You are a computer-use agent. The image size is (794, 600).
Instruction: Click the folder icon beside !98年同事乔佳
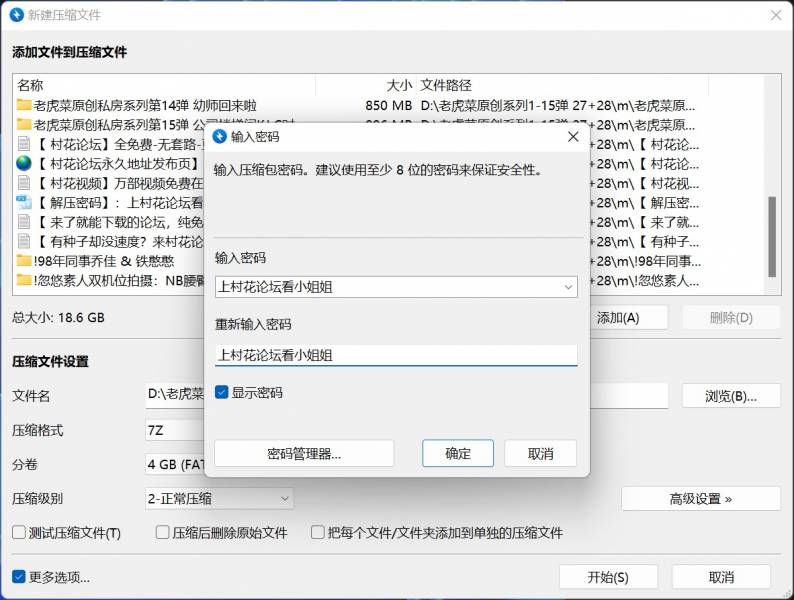tap(24, 261)
